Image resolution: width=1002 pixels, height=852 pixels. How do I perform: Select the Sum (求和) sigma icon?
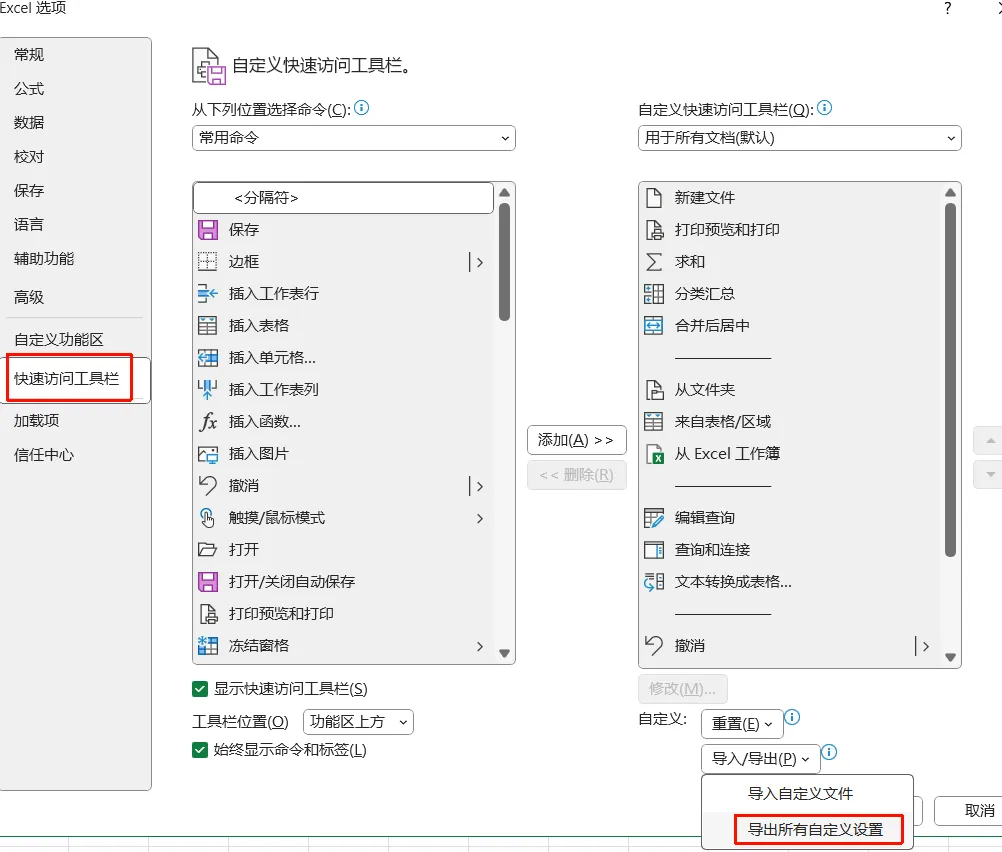point(654,261)
